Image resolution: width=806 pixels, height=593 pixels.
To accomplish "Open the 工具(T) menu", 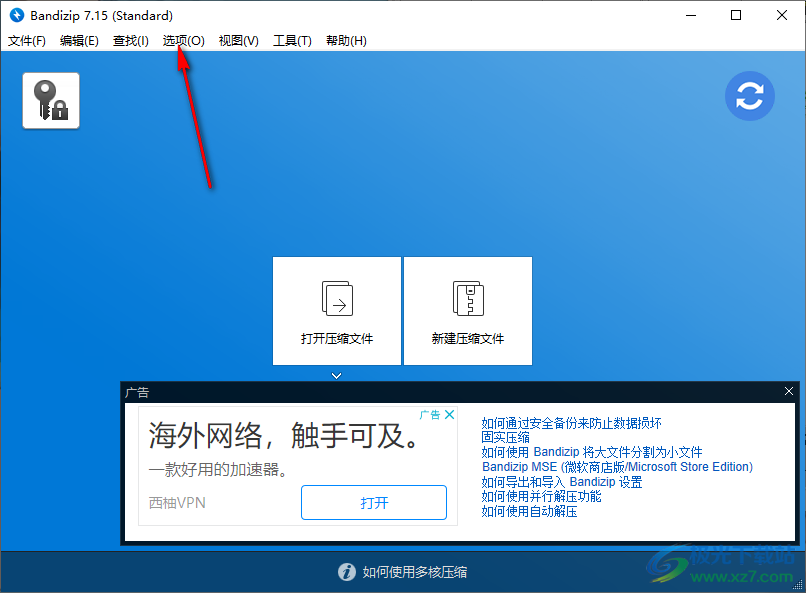I will (x=292, y=41).
